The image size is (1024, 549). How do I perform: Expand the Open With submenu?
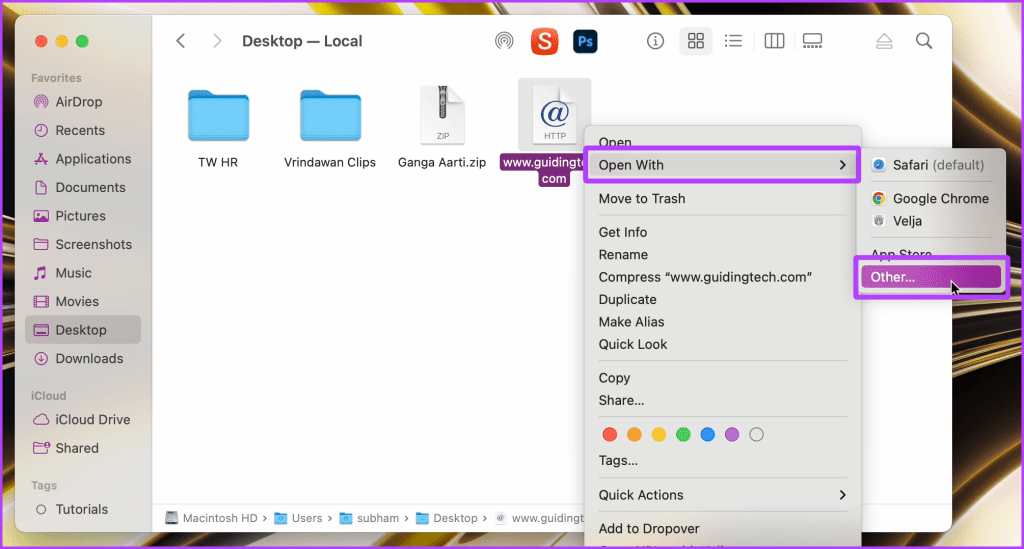722,165
